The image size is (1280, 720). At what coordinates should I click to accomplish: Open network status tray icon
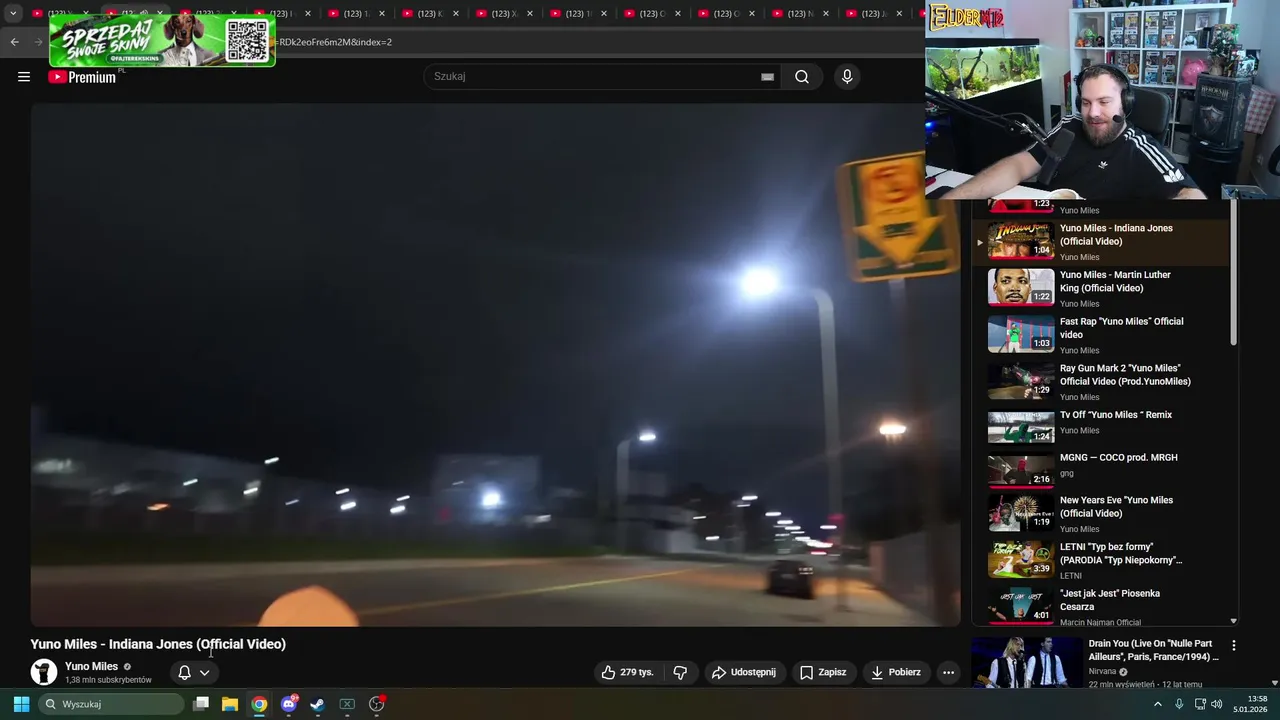click(x=1199, y=704)
